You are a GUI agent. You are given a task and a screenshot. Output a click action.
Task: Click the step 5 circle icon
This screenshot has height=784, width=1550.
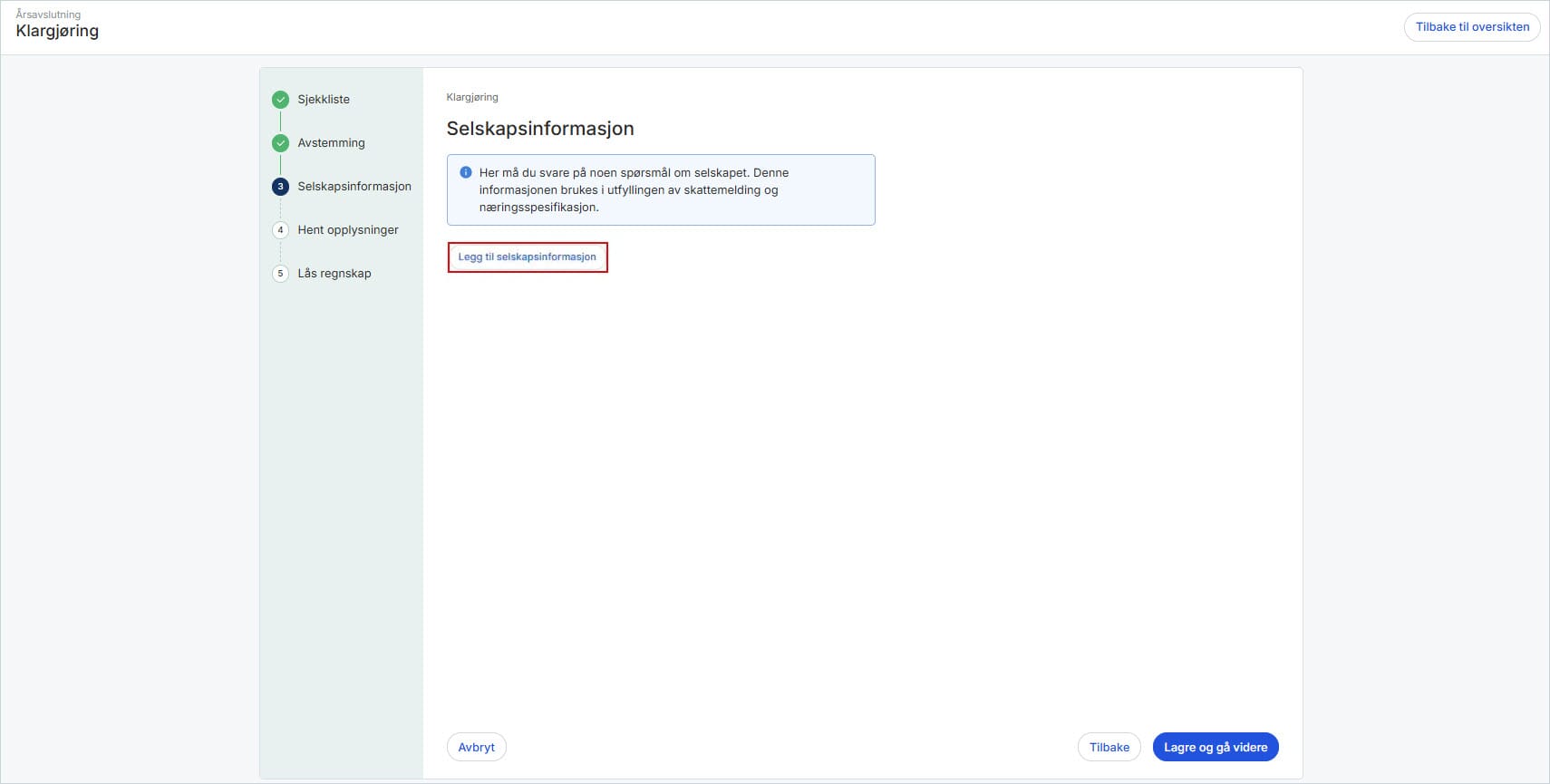(x=280, y=274)
